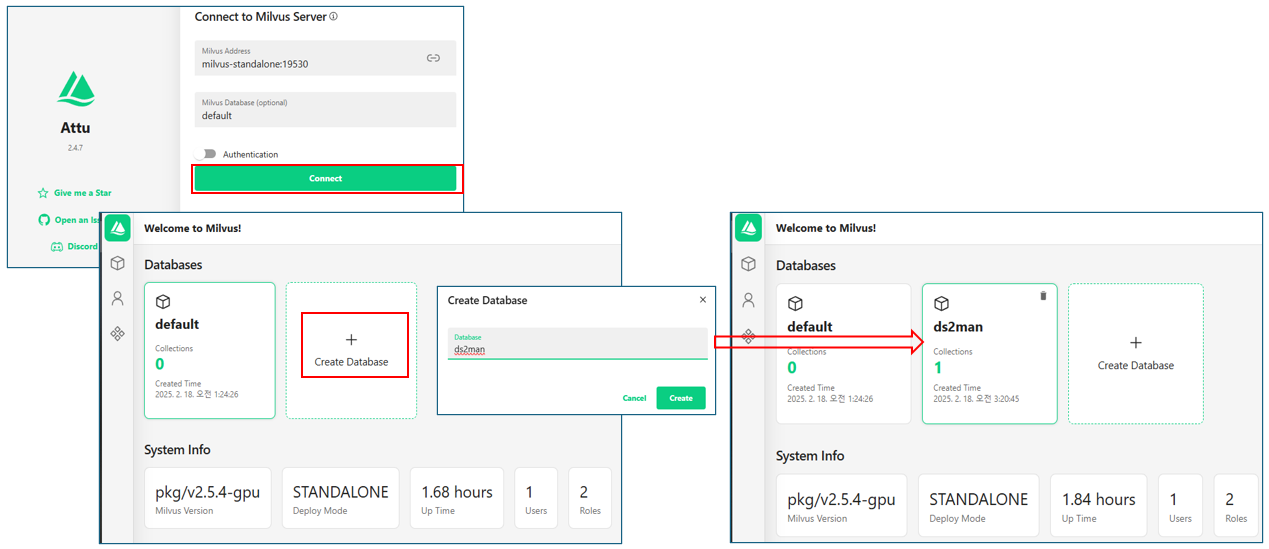Click the Database name field containing ds2man

pos(577,344)
